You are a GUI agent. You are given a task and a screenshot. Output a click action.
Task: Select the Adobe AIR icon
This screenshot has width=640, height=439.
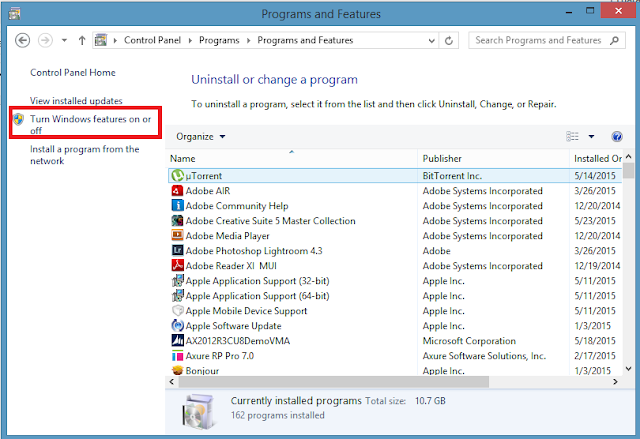click(x=178, y=190)
